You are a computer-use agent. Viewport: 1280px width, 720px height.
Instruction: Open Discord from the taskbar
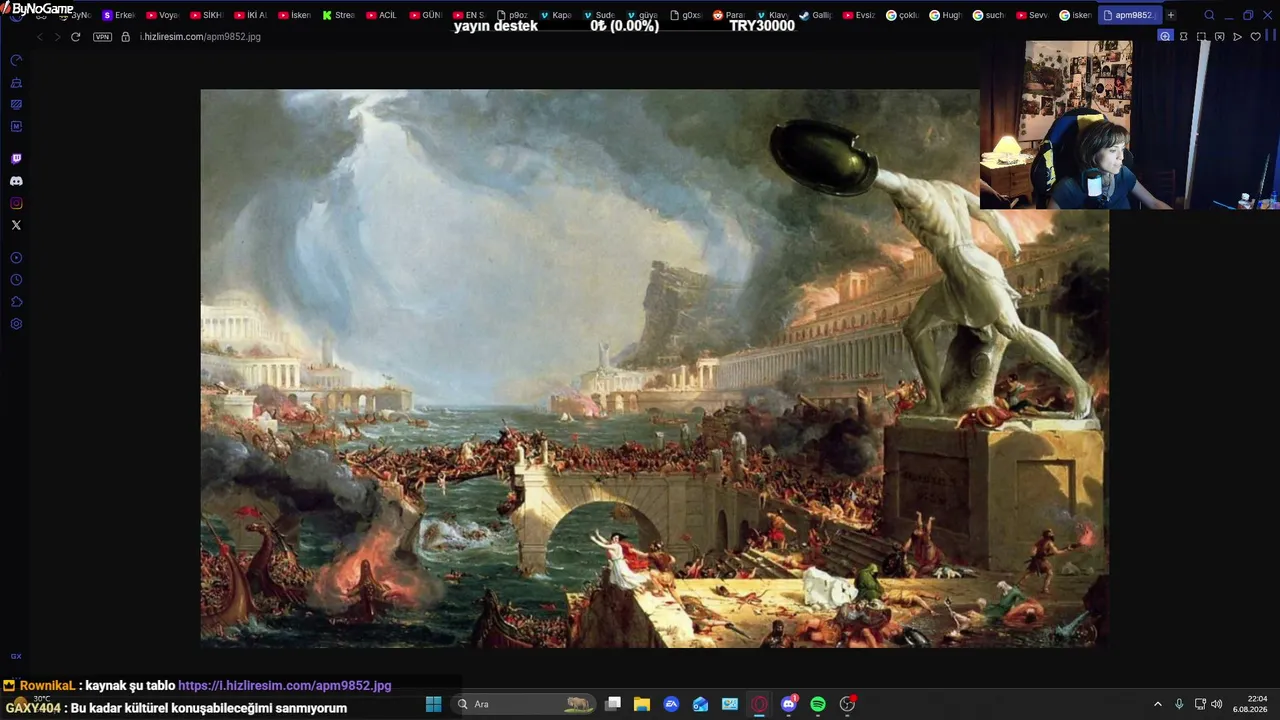[789, 704]
